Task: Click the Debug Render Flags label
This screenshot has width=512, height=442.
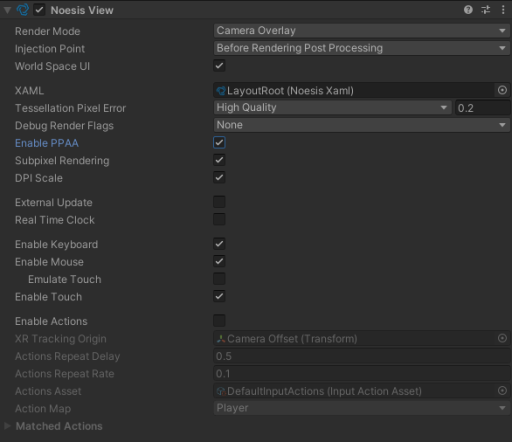Action: coord(64,126)
